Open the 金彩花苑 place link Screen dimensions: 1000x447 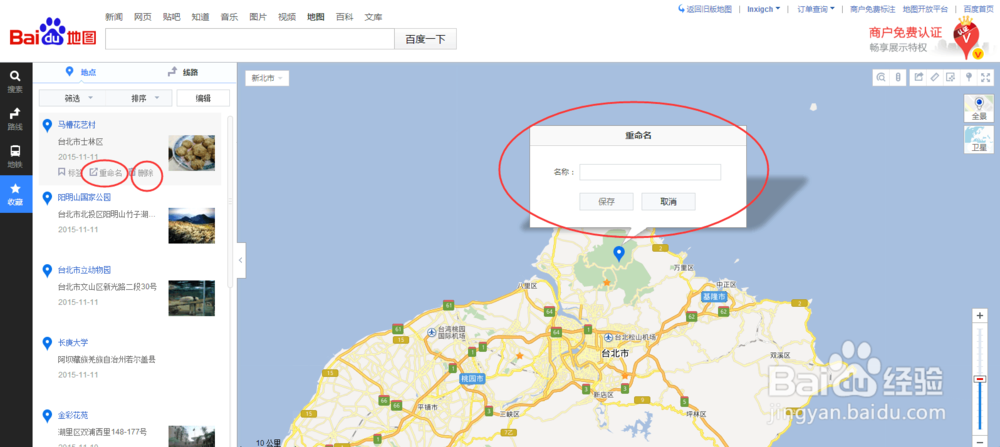click(73, 415)
